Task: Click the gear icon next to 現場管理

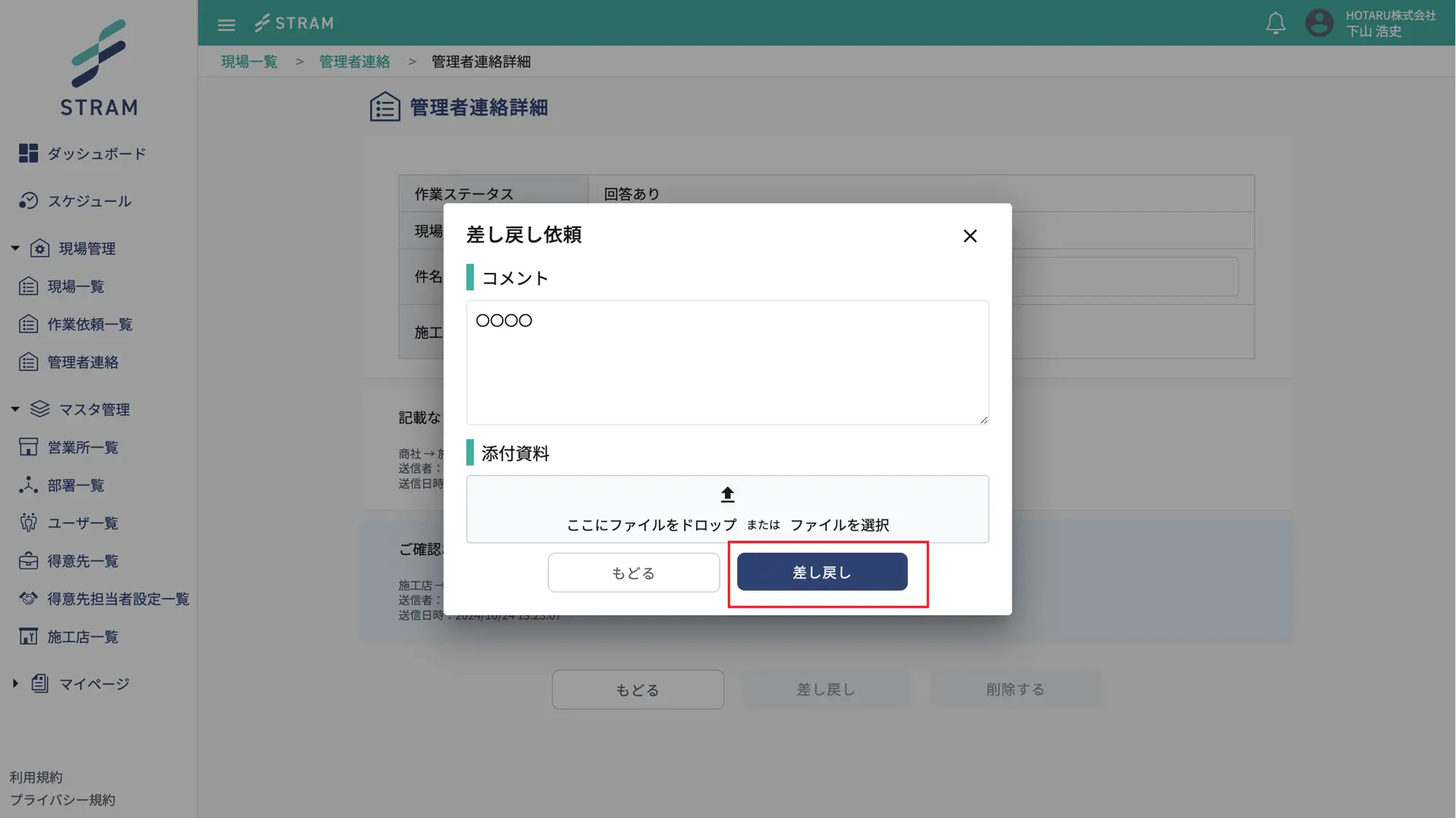Action: click(40, 248)
